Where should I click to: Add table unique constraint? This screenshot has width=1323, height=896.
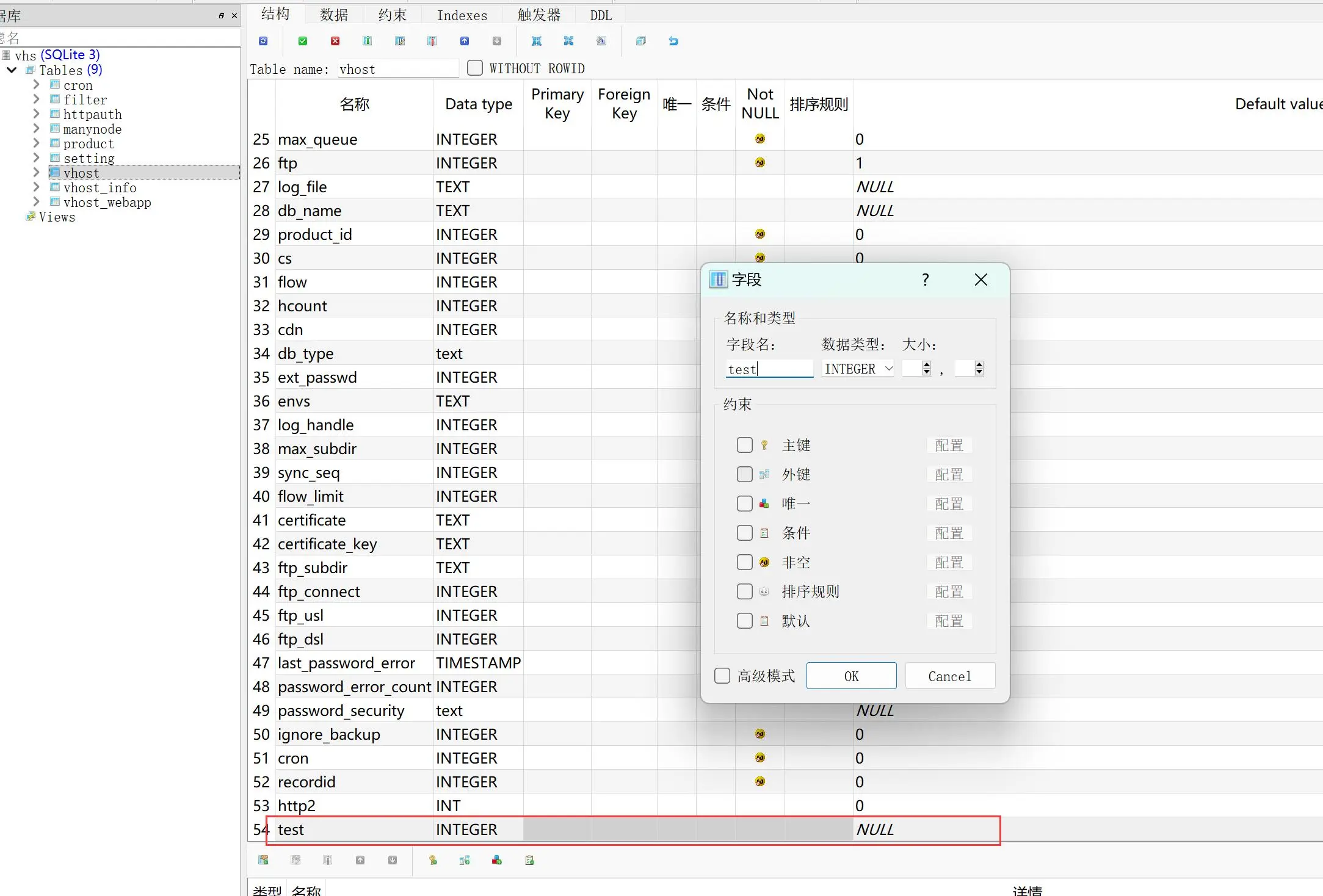[497, 860]
